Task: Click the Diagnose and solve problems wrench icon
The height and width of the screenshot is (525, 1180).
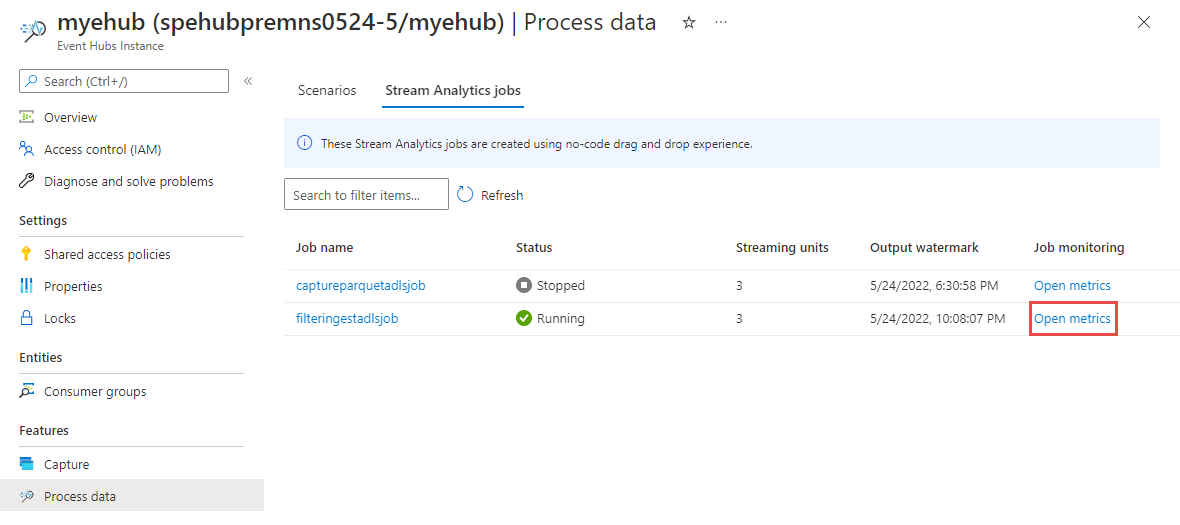Action: (x=27, y=181)
